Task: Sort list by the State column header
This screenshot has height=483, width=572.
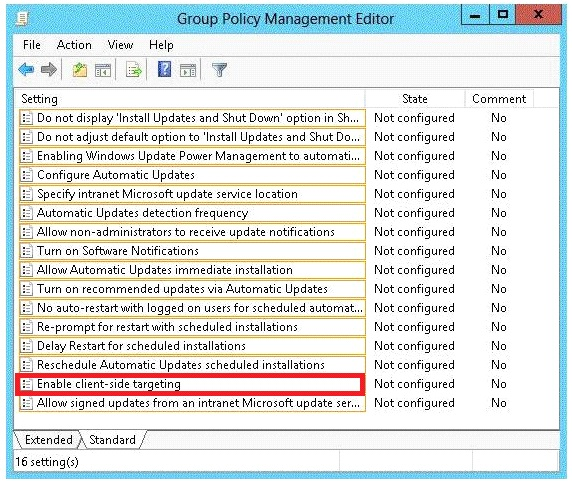Action: pyautogui.click(x=415, y=99)
